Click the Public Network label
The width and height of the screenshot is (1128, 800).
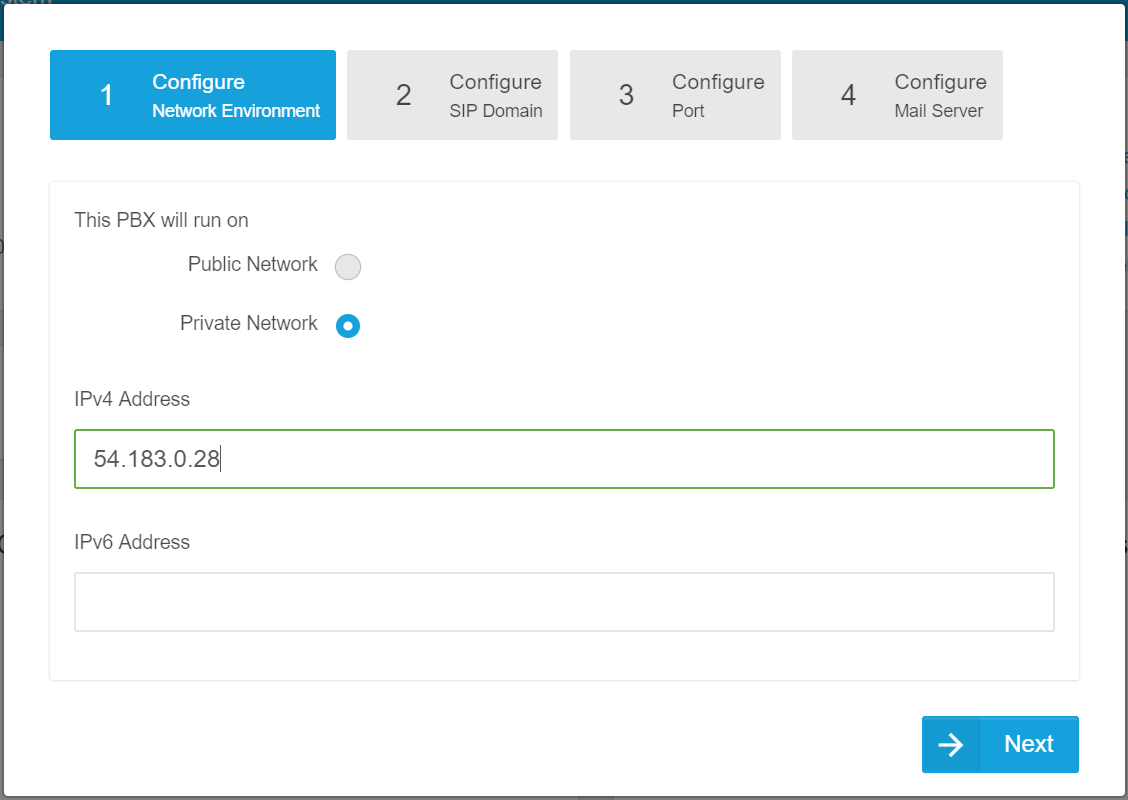[253, 264]
